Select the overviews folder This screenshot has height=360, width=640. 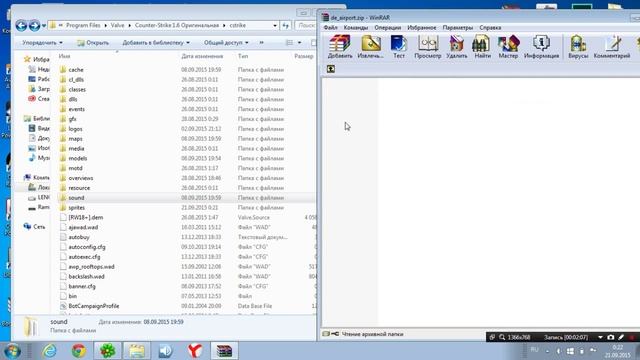pos(81,178)
